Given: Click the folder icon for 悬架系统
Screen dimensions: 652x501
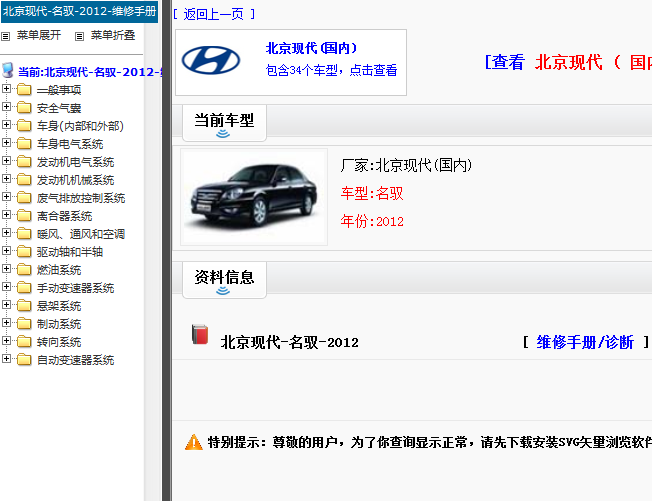Looking at the screenshot, I should [x=24, y=306].
